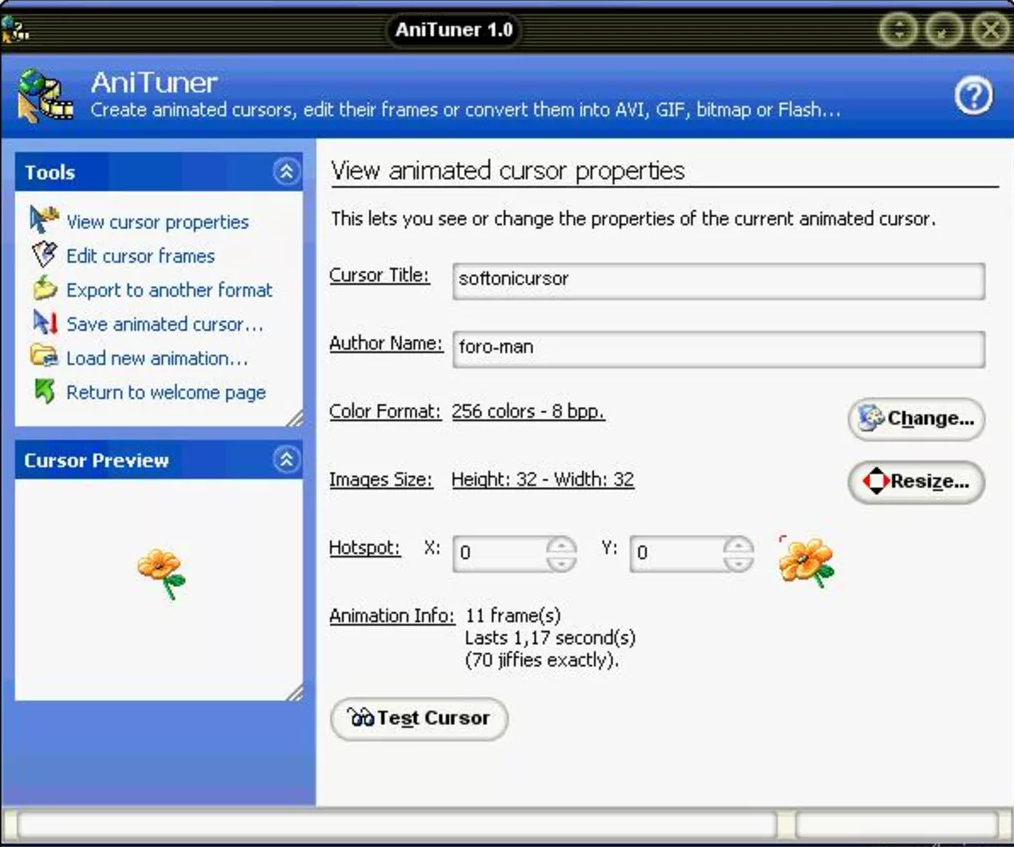Screen dimensions: 1014x847
Task: Click the View cursor properties icon
Action: tap(44, 220)
